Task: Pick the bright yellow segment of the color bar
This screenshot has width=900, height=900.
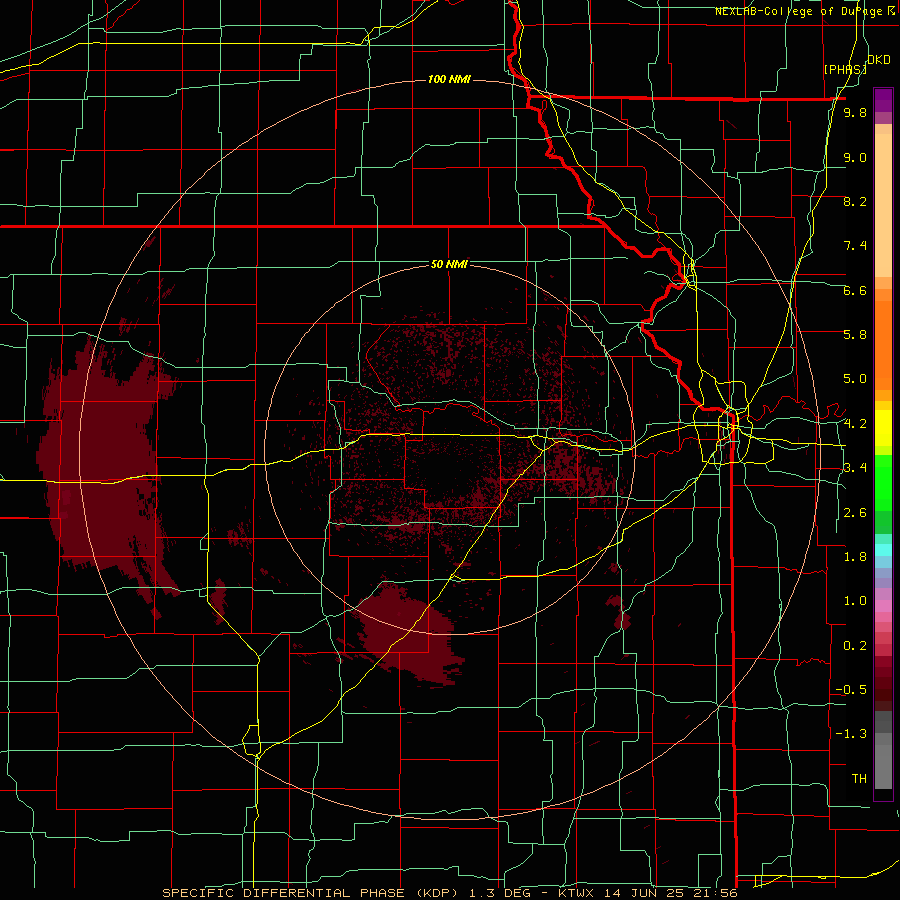Action: point(883,428)
